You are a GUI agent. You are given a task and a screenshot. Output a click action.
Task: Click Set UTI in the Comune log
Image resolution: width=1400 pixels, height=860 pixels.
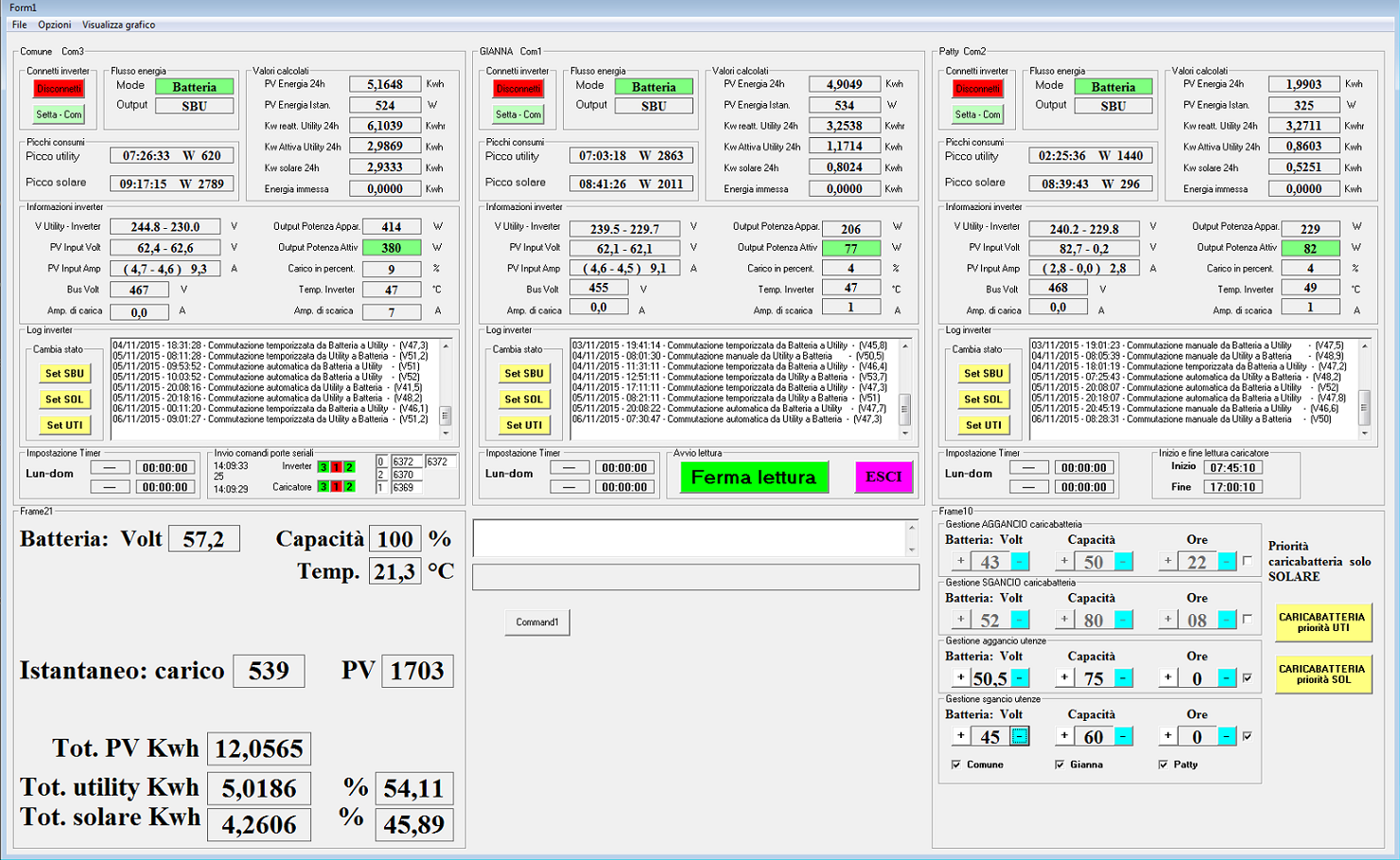[x=65, y=426]
